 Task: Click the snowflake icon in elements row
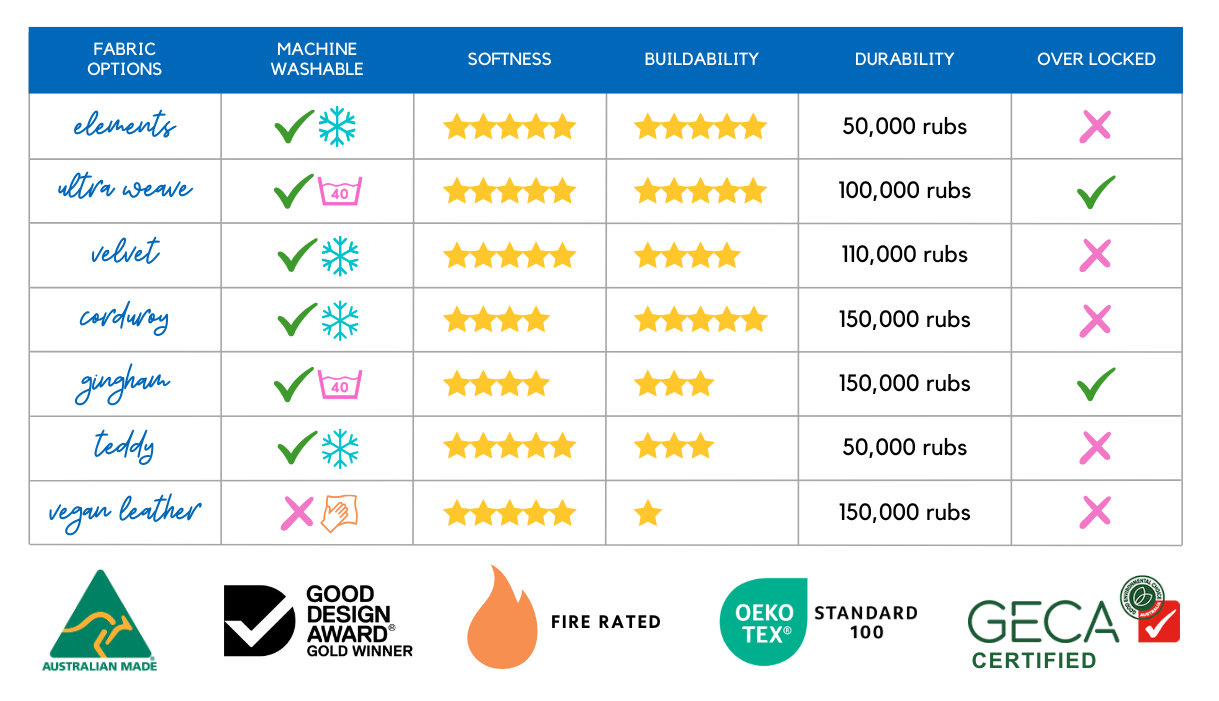[x=337, y=127]
